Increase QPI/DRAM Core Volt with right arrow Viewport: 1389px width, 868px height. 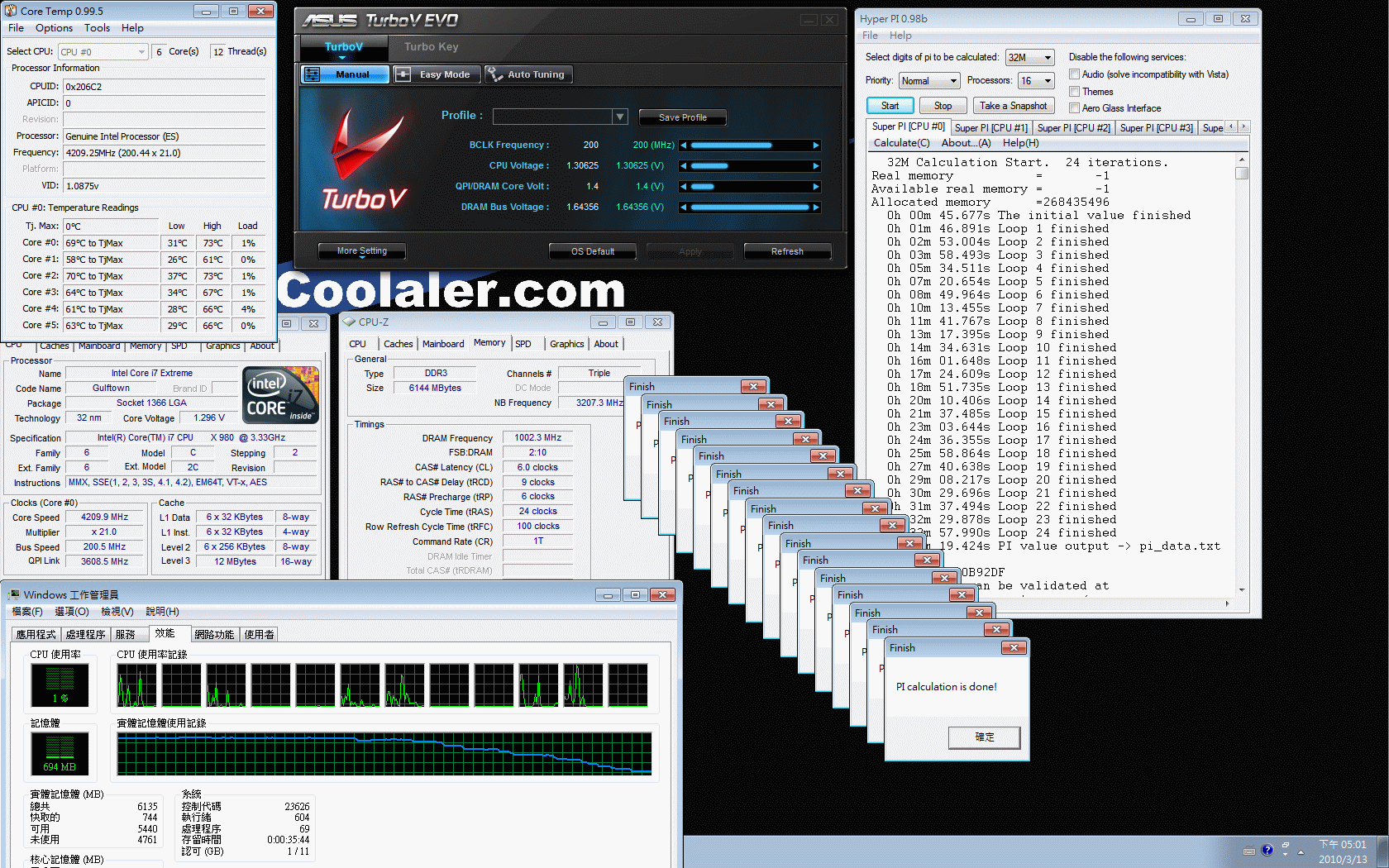[816, 187]
